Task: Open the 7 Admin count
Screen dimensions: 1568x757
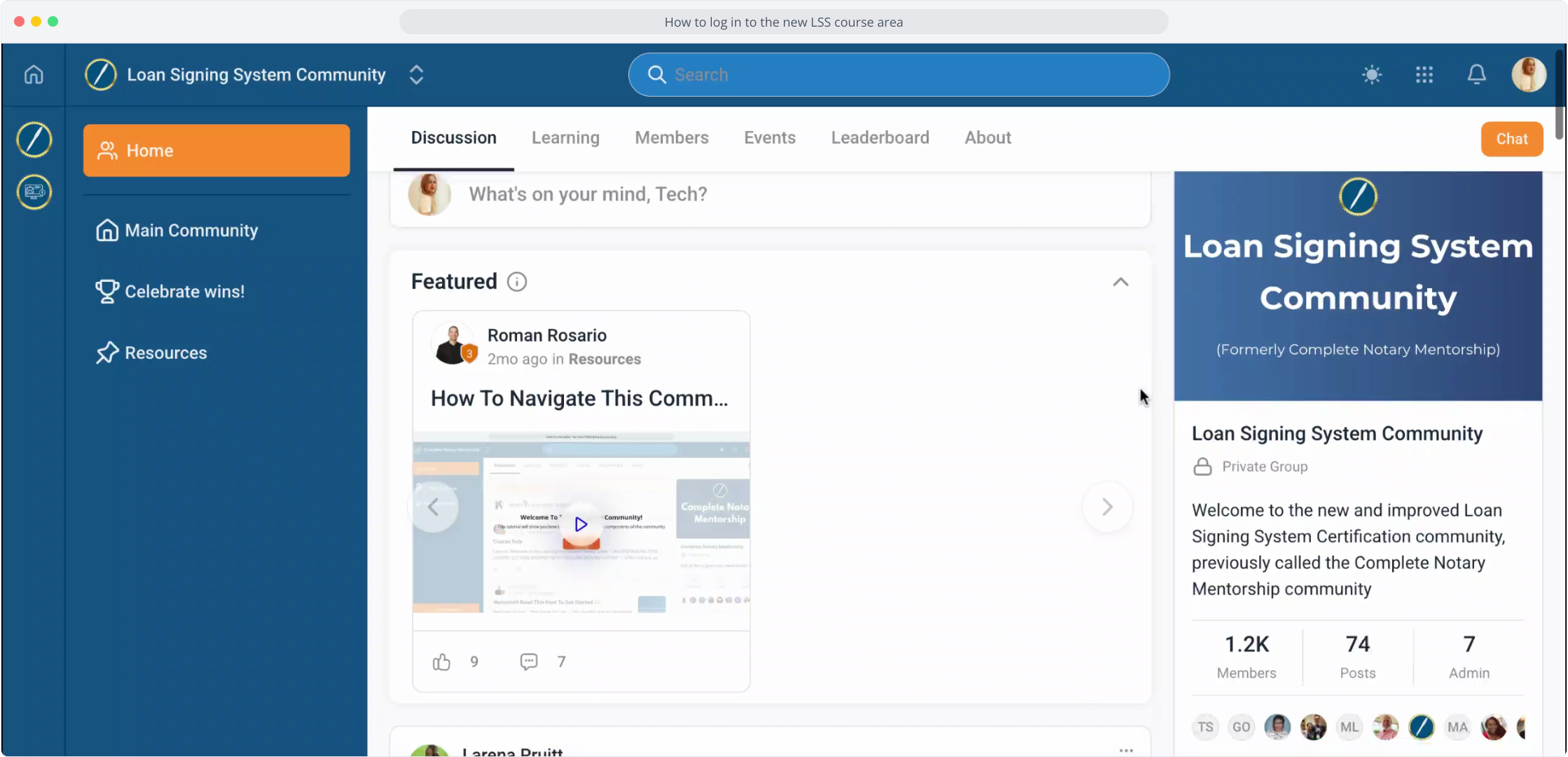Action: pos(1469,657)
